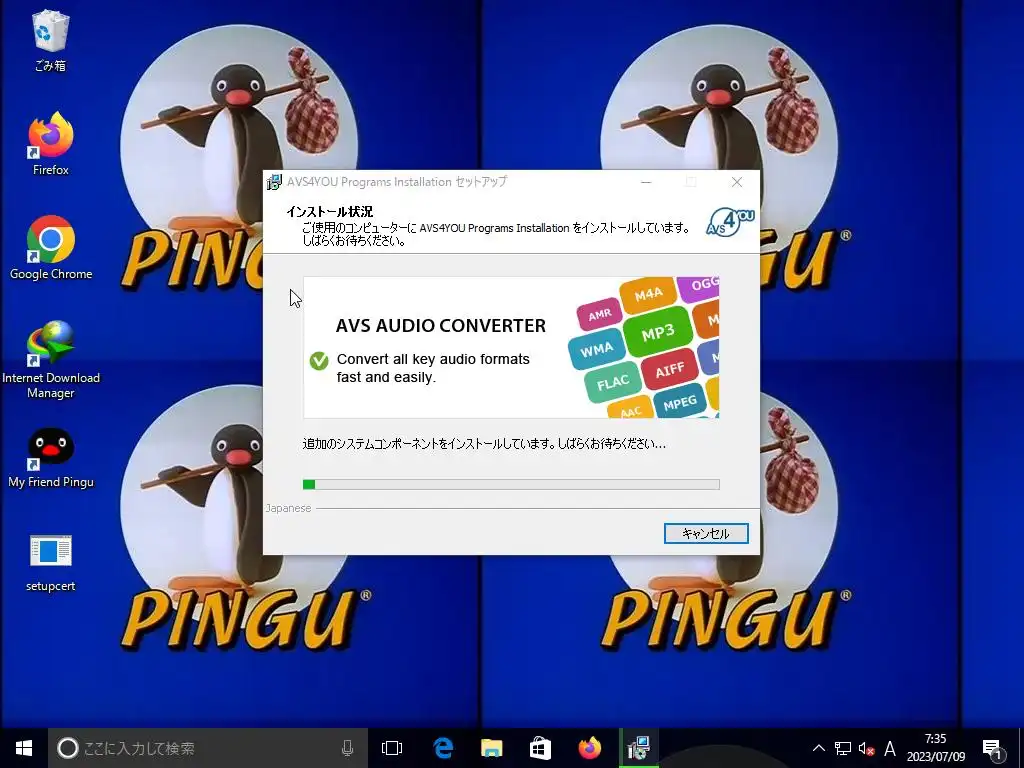
Task: Click the Japanese language label in installer
Action: click(288, 508)
